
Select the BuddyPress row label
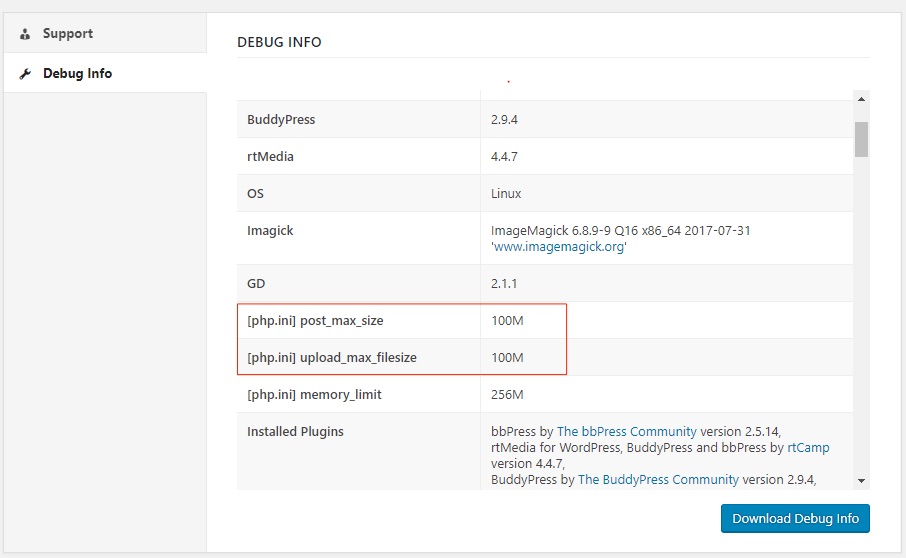[x=281, y=120]
